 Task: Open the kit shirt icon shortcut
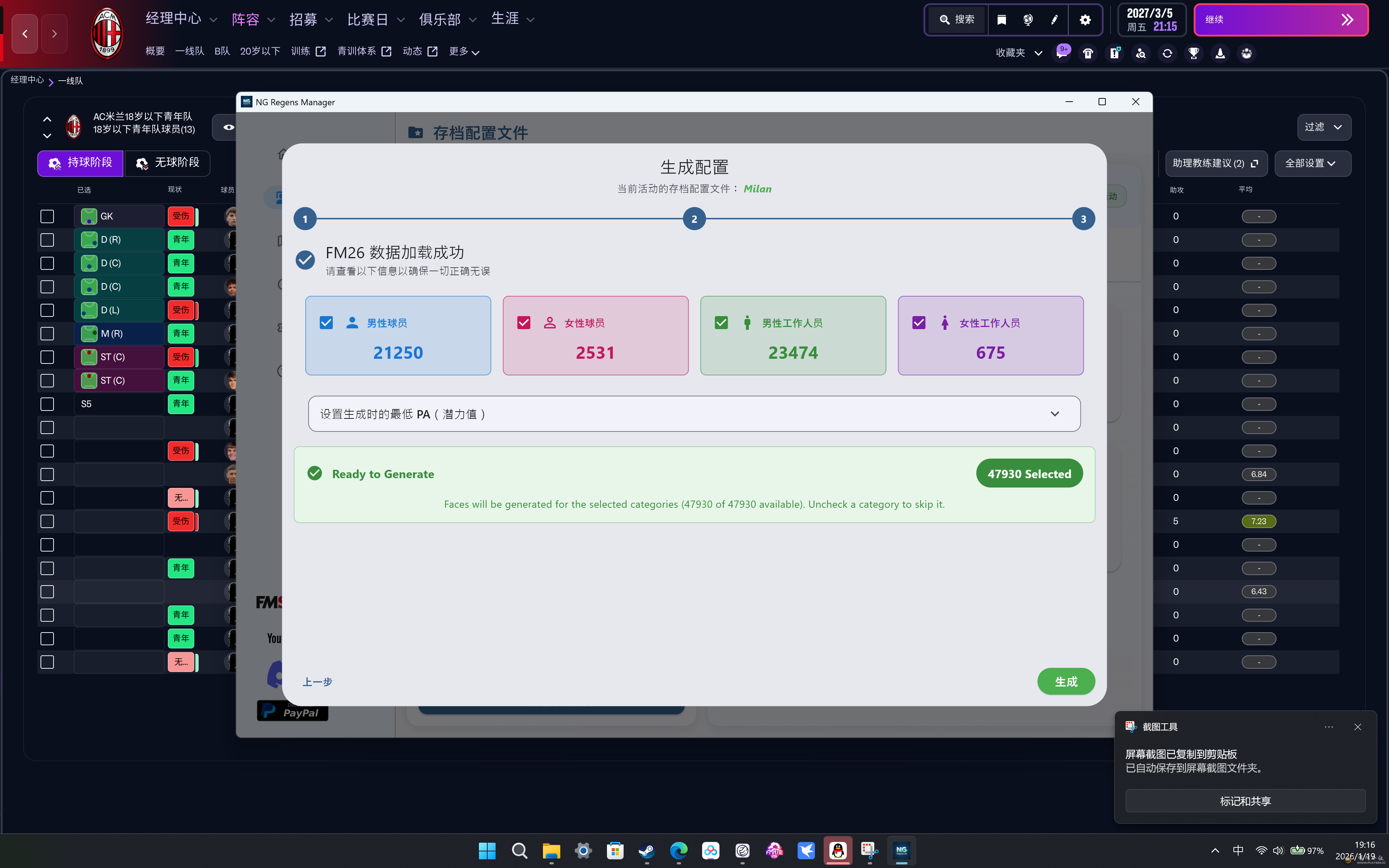(1088, 54)
